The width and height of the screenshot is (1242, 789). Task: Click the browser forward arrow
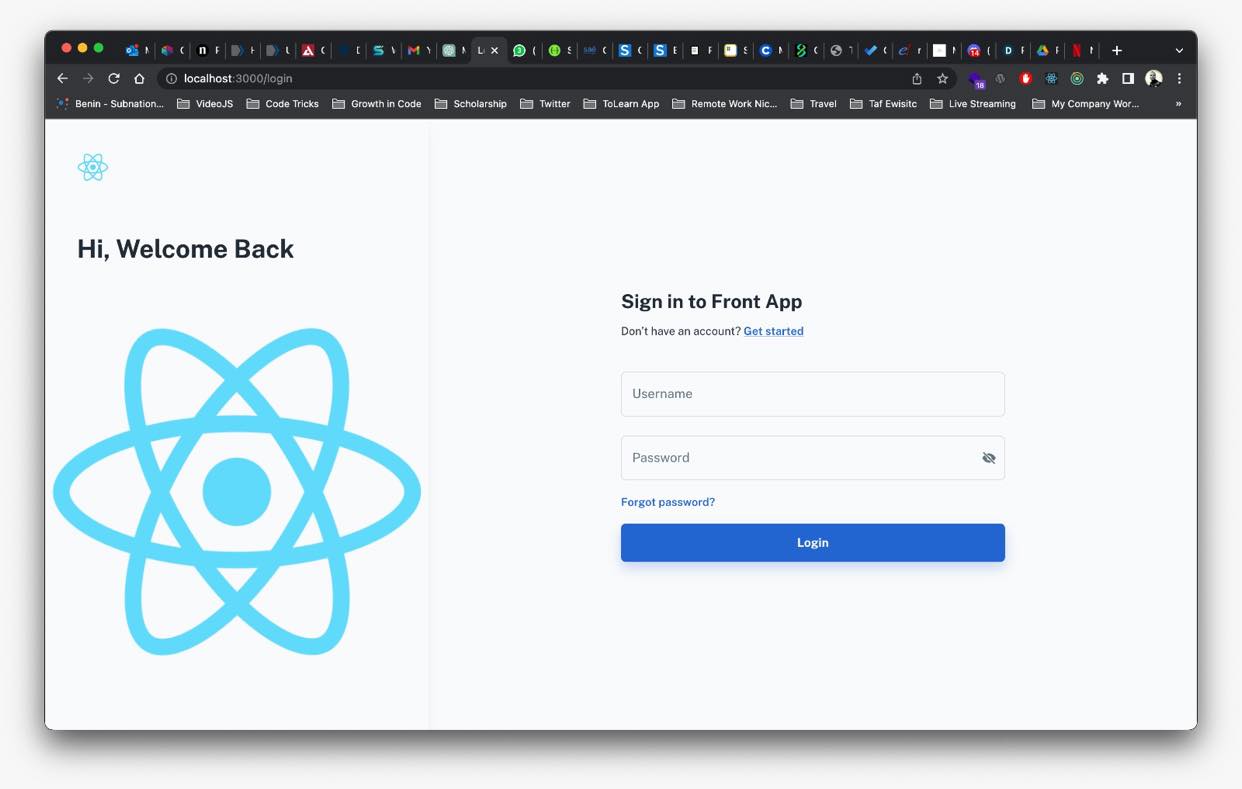pyautogui.click(x=88, y=78)
